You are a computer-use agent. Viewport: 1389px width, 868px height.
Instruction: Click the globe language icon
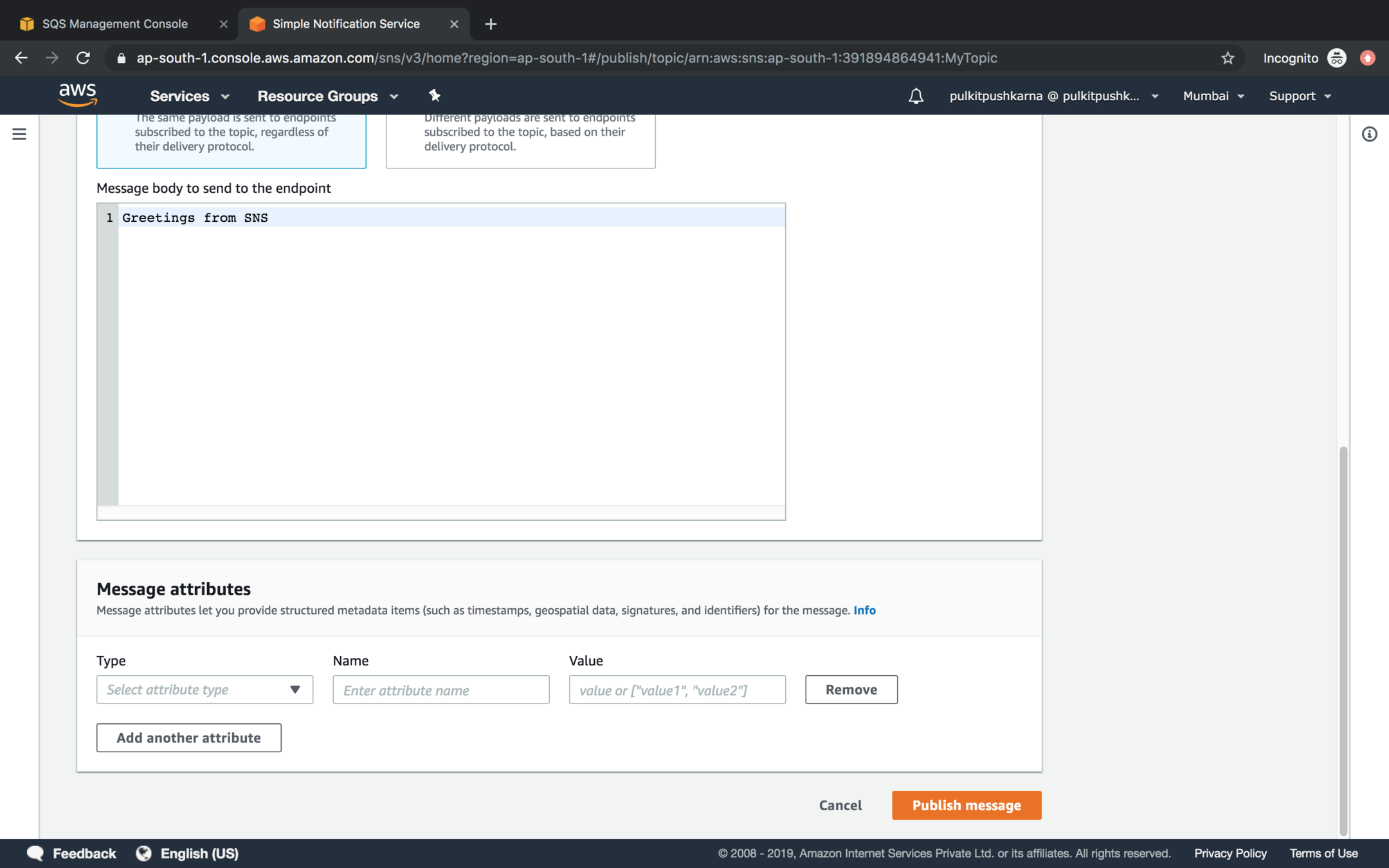(143, 853)
